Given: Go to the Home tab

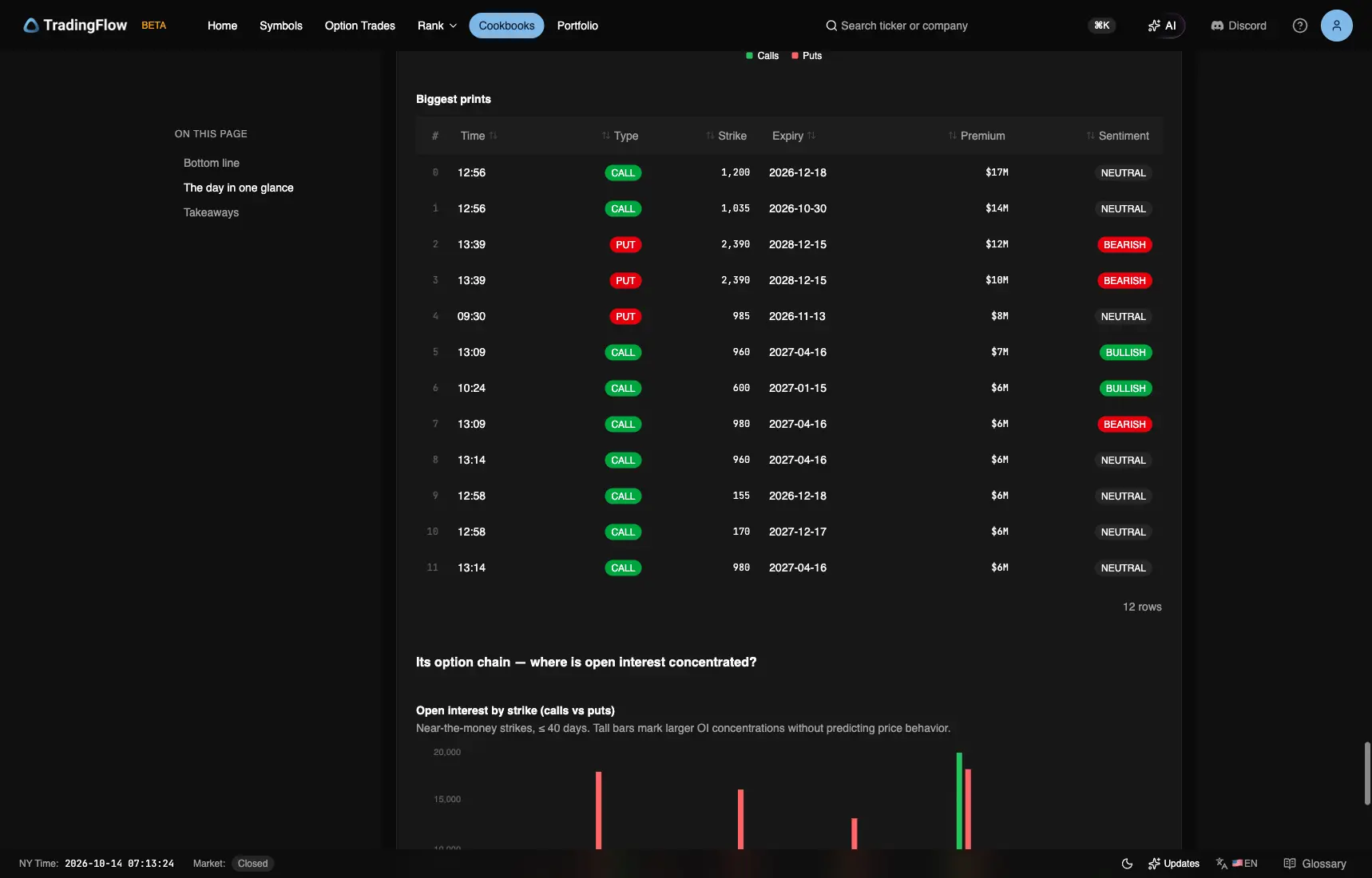Looking at the screenshot, I should point(222,26).
